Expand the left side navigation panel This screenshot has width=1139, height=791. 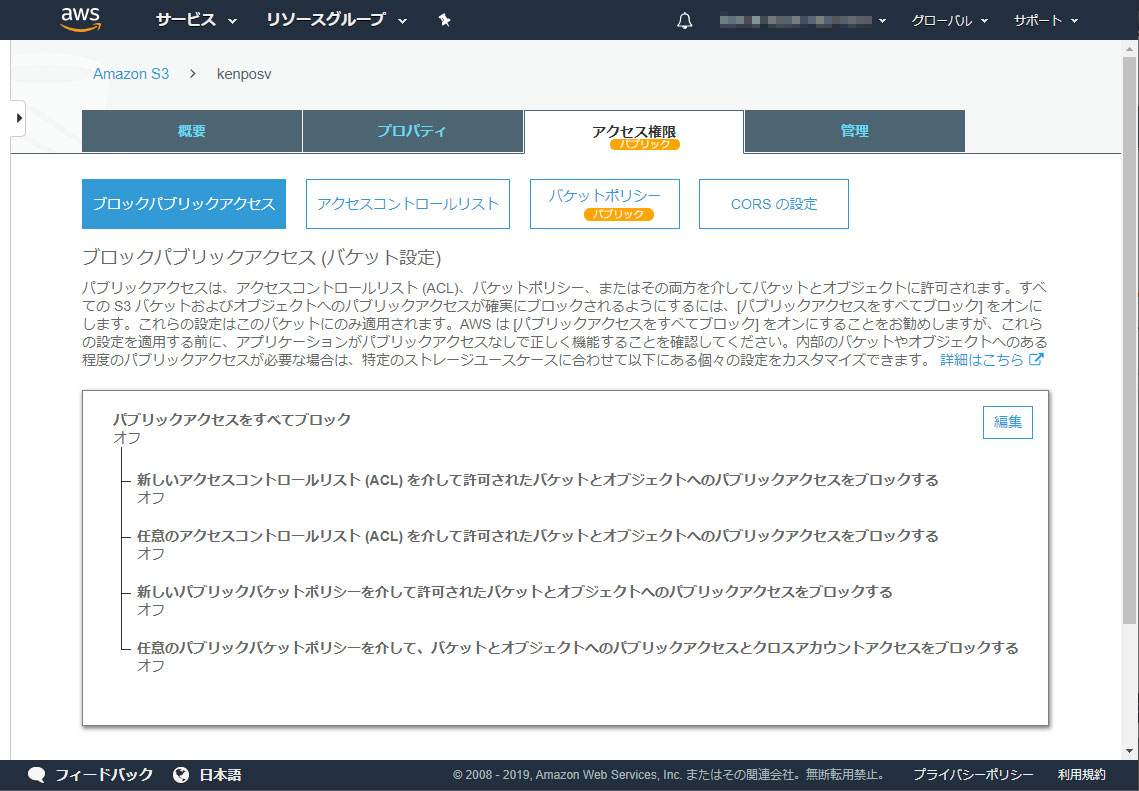[x=18, y=118]
